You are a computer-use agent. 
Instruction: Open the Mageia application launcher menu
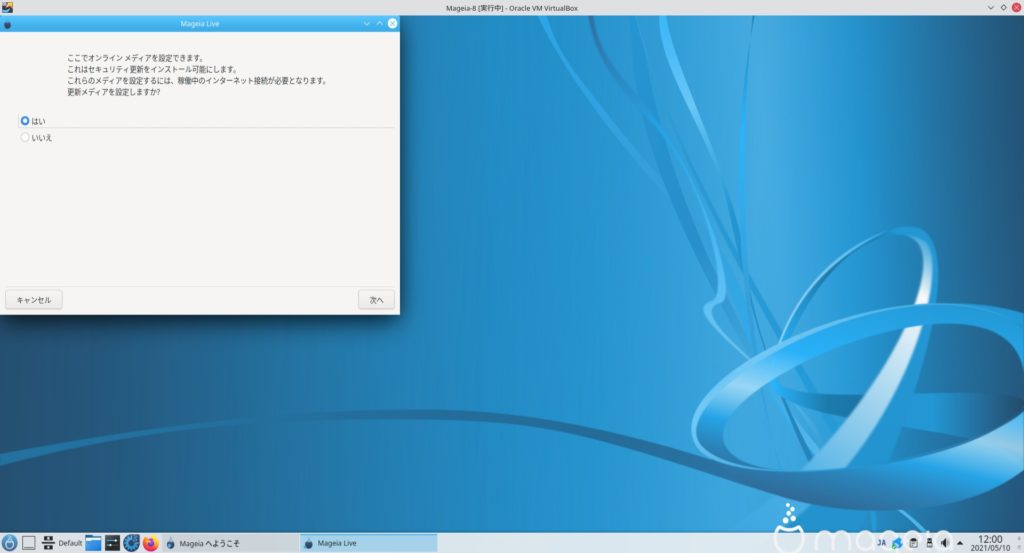[x=10, y=543]
